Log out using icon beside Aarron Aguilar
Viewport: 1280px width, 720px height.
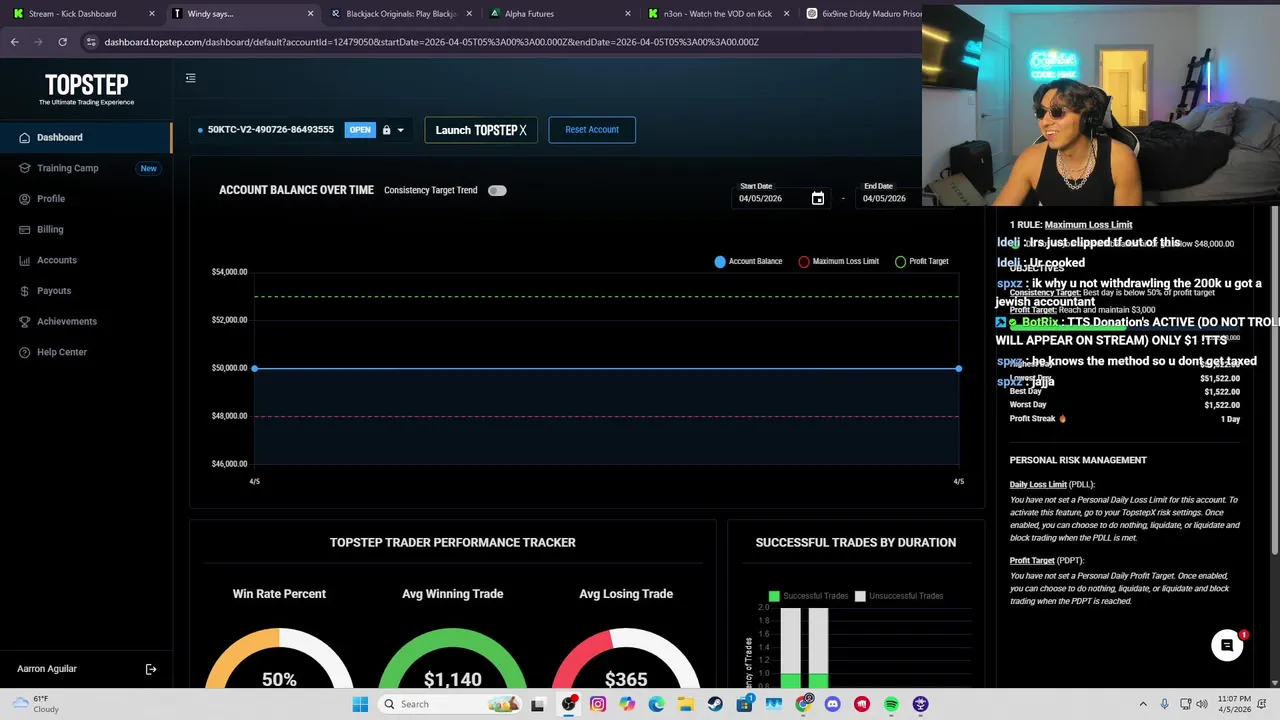151,669
